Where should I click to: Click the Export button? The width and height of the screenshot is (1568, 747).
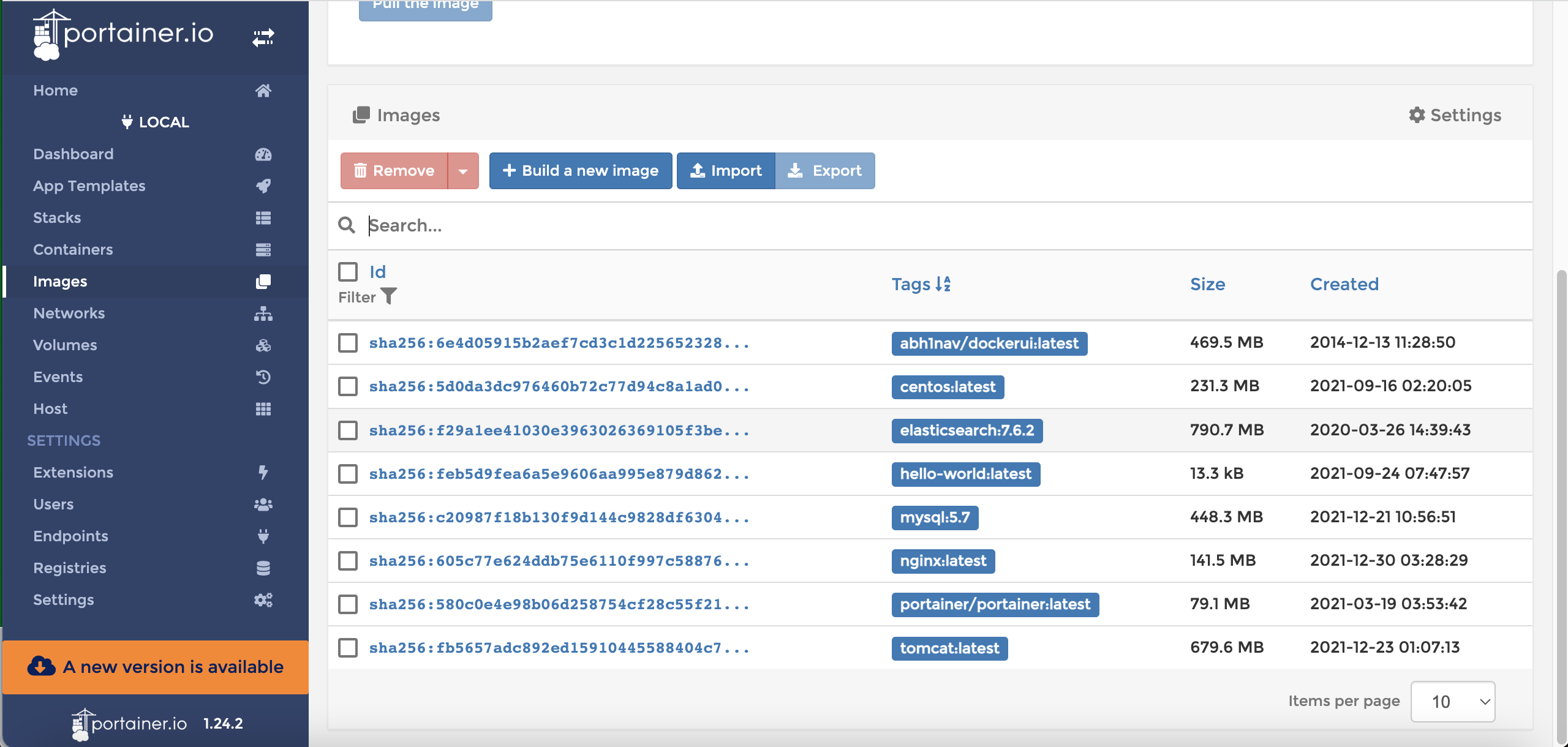click(x=824, y=169)
